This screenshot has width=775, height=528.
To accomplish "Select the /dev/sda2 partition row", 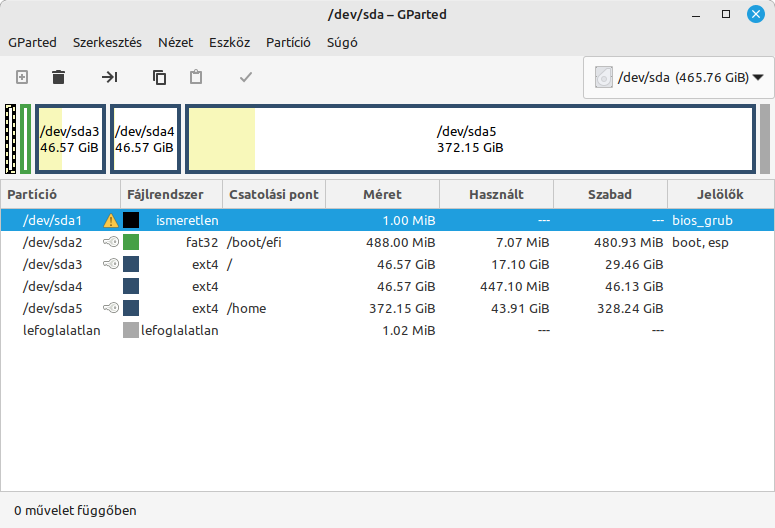I will tap(388, 242).
